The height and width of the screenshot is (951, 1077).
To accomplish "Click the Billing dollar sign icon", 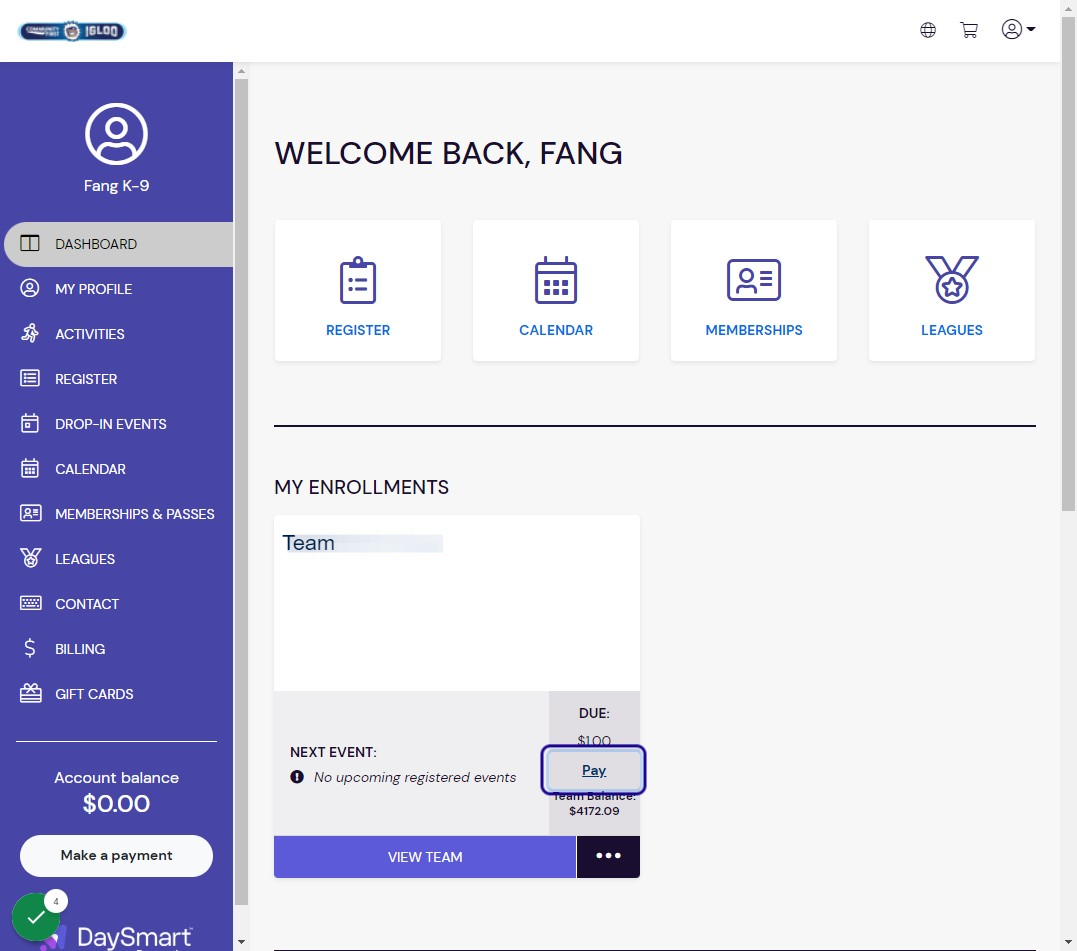I will tap(30, 648).
